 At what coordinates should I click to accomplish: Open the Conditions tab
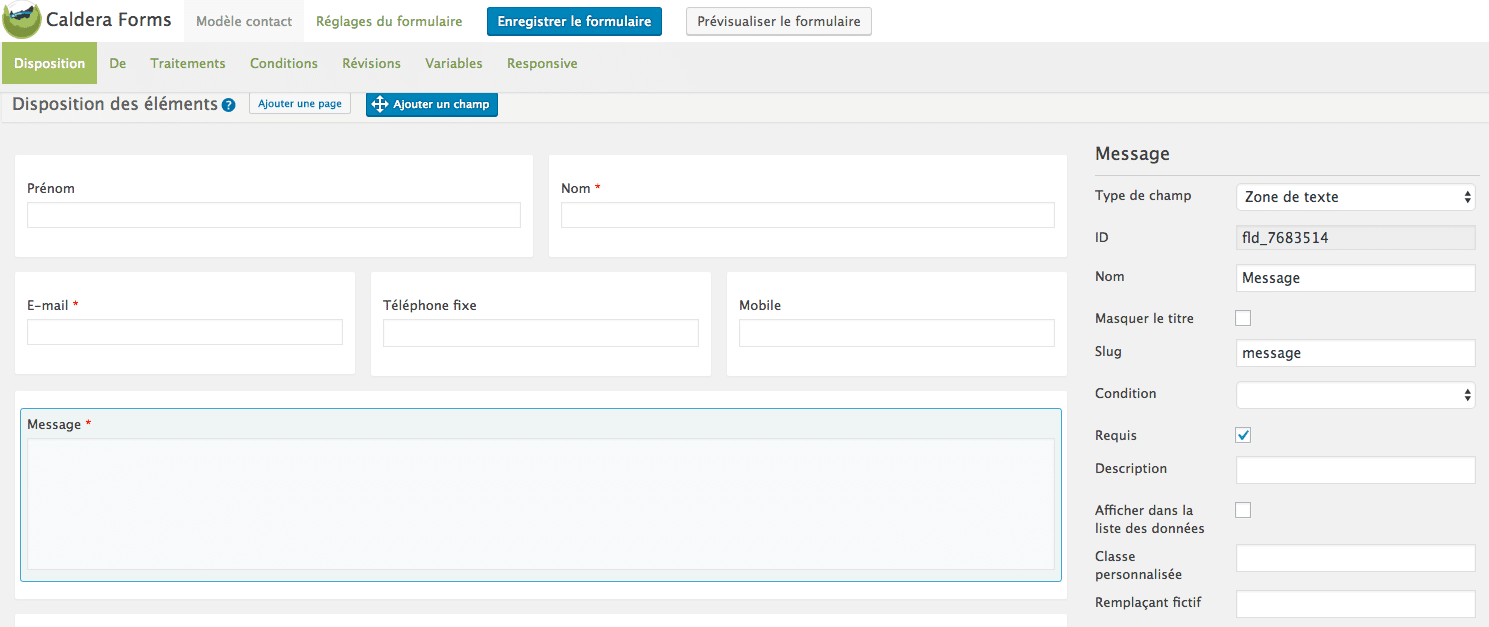284,63
